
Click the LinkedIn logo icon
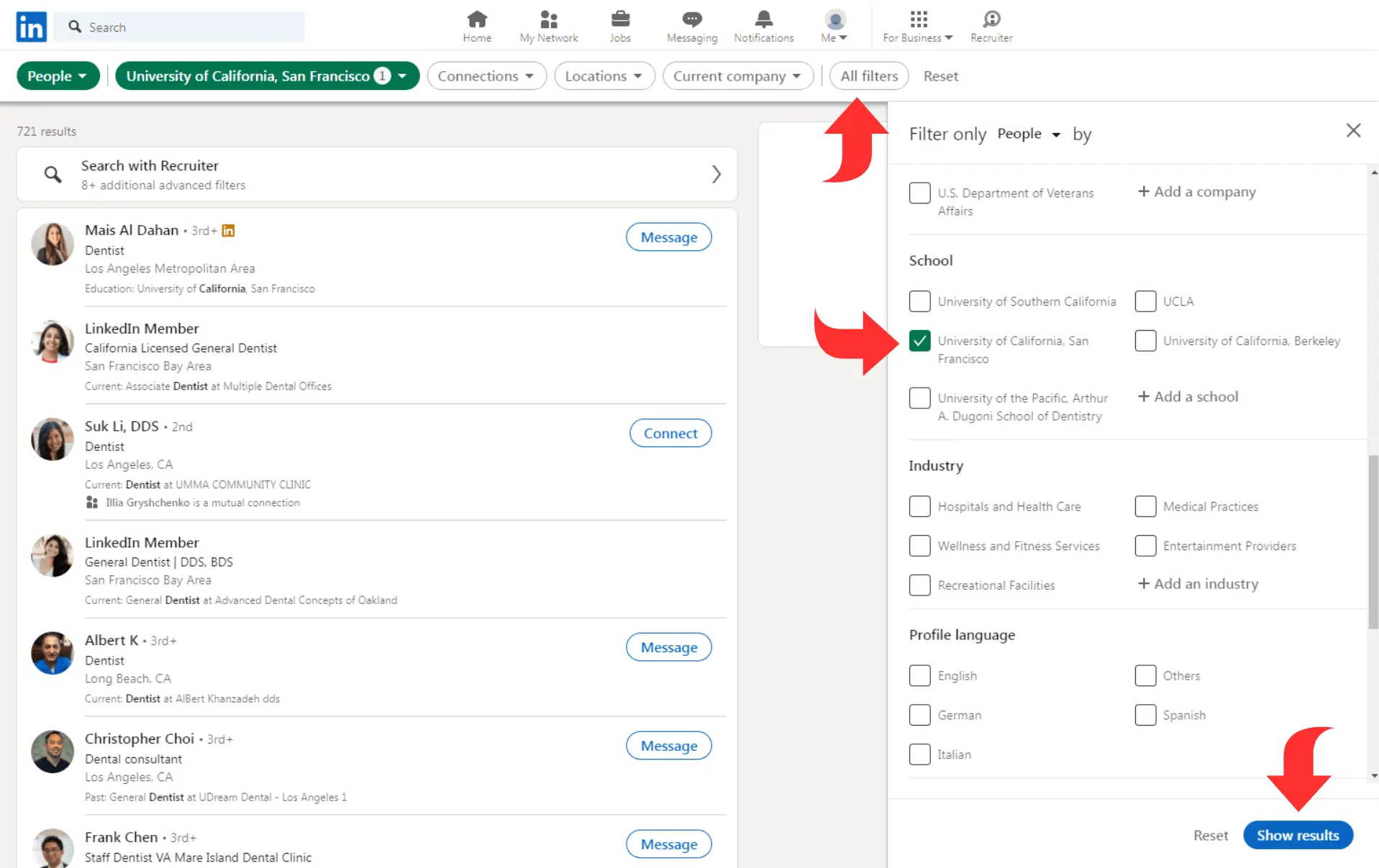(31, 27)
